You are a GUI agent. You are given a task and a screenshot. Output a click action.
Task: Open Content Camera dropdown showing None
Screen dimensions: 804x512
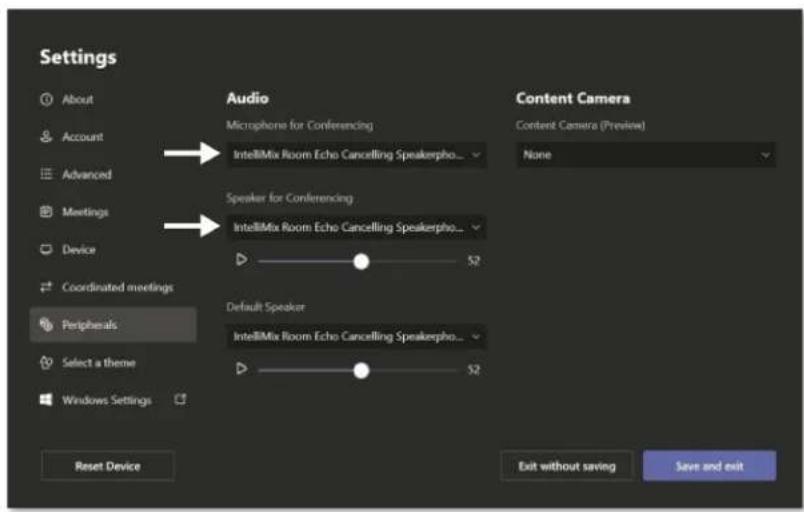pyautogui.click(x=646, y=155)
